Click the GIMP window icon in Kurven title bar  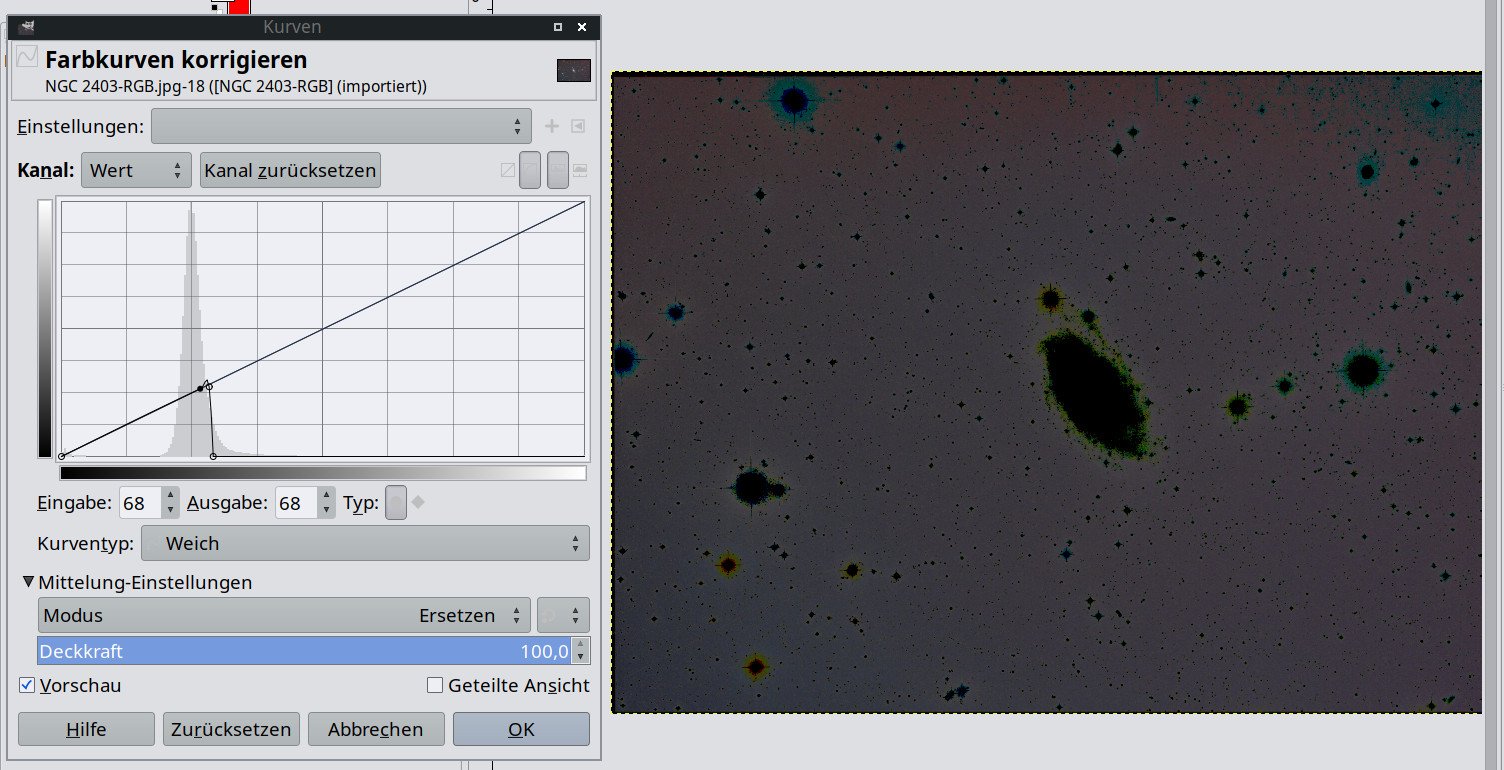coord(26,27)
